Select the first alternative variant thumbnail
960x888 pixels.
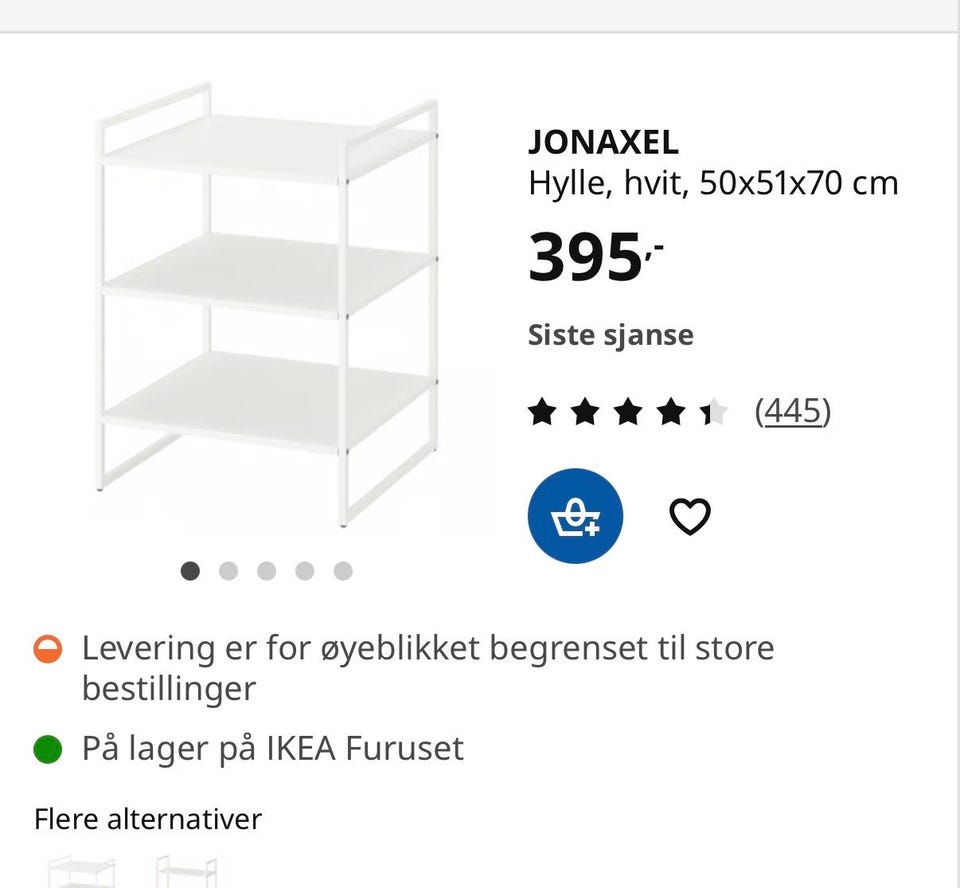(82, 871)
